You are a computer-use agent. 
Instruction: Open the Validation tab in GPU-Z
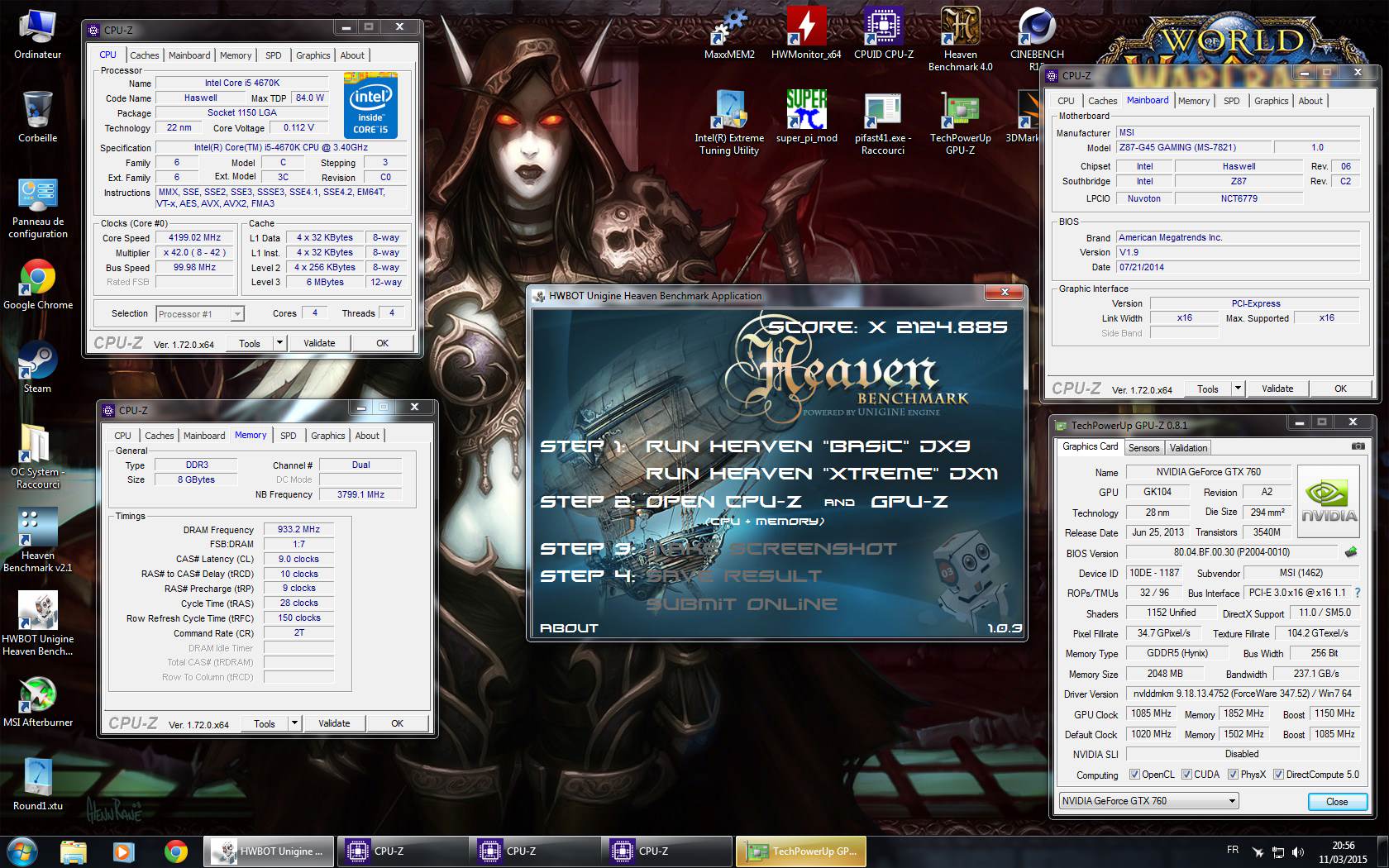[x=1188, y=447]
